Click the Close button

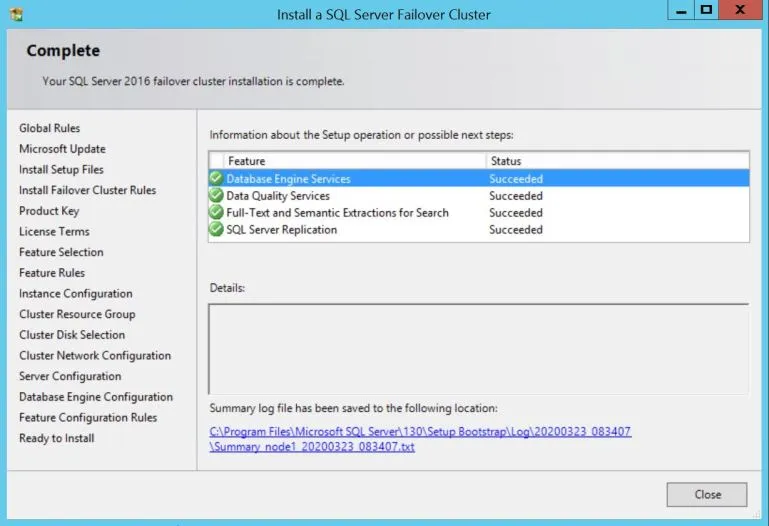707,495
